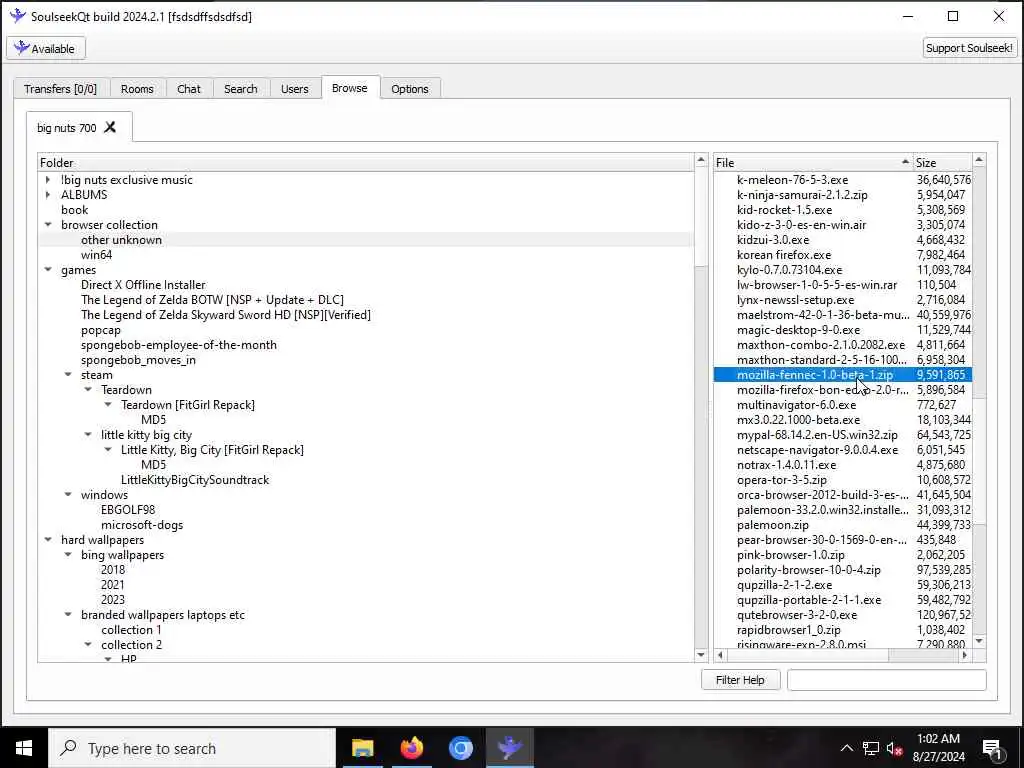Select LittleKittyBigCitySoundtrack folder

(195, 480)
